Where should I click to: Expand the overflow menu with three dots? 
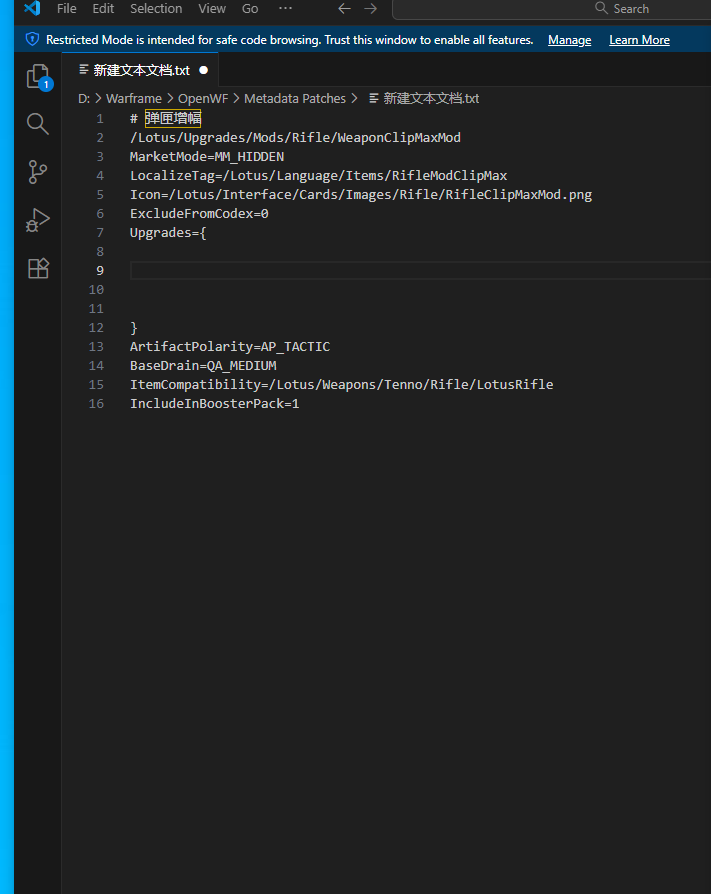tap(285, 9)
